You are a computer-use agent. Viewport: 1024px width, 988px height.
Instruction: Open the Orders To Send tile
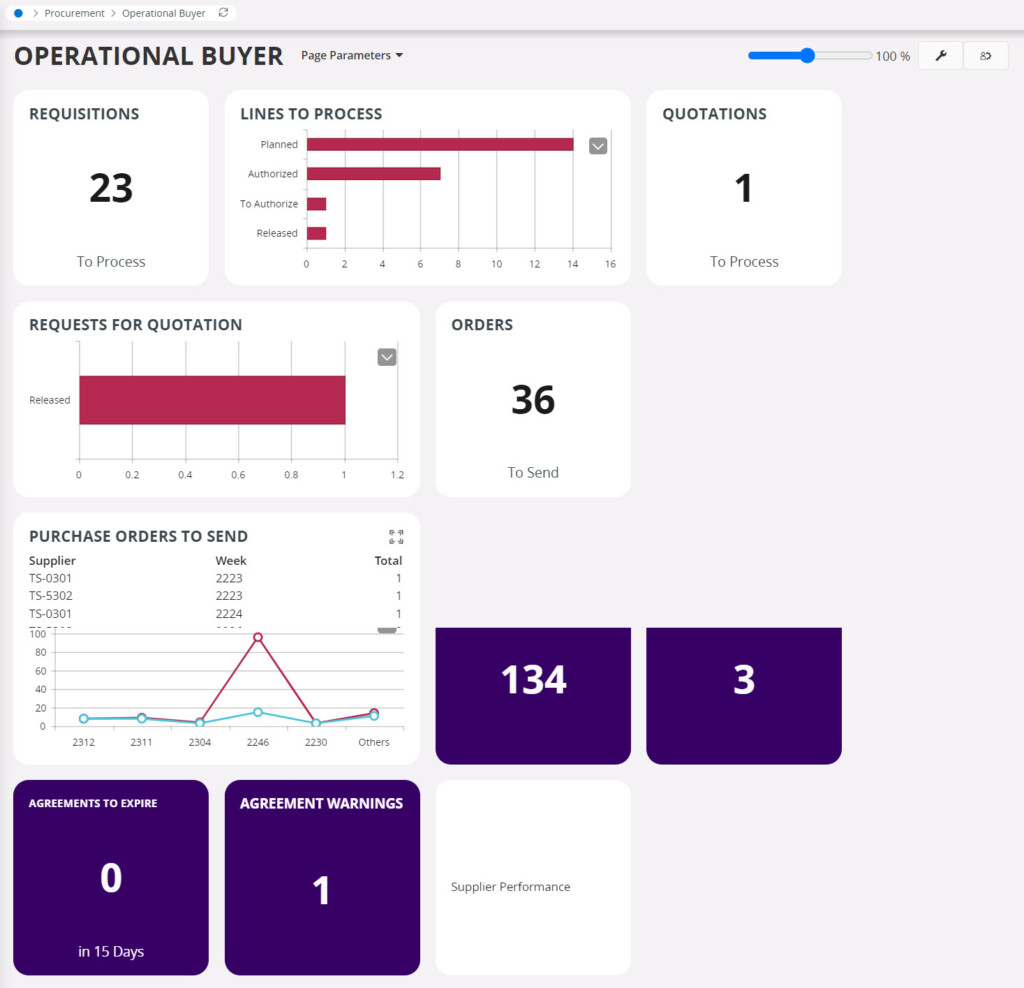pyautogui.click(x=533, y=399)
